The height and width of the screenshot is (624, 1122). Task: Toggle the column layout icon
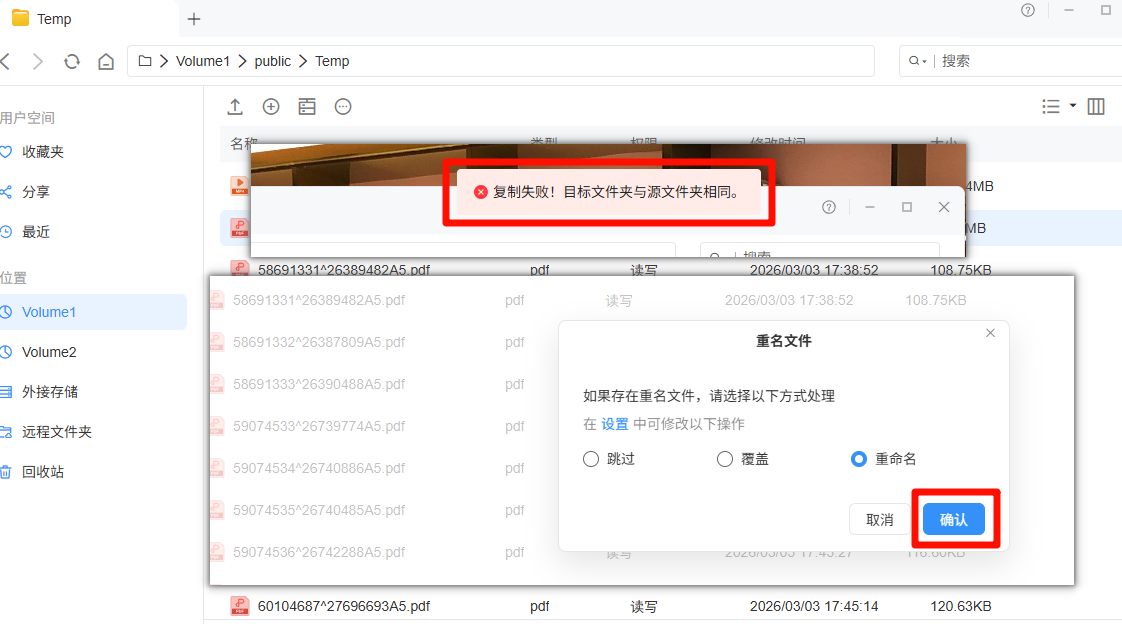click(1096, 107)
